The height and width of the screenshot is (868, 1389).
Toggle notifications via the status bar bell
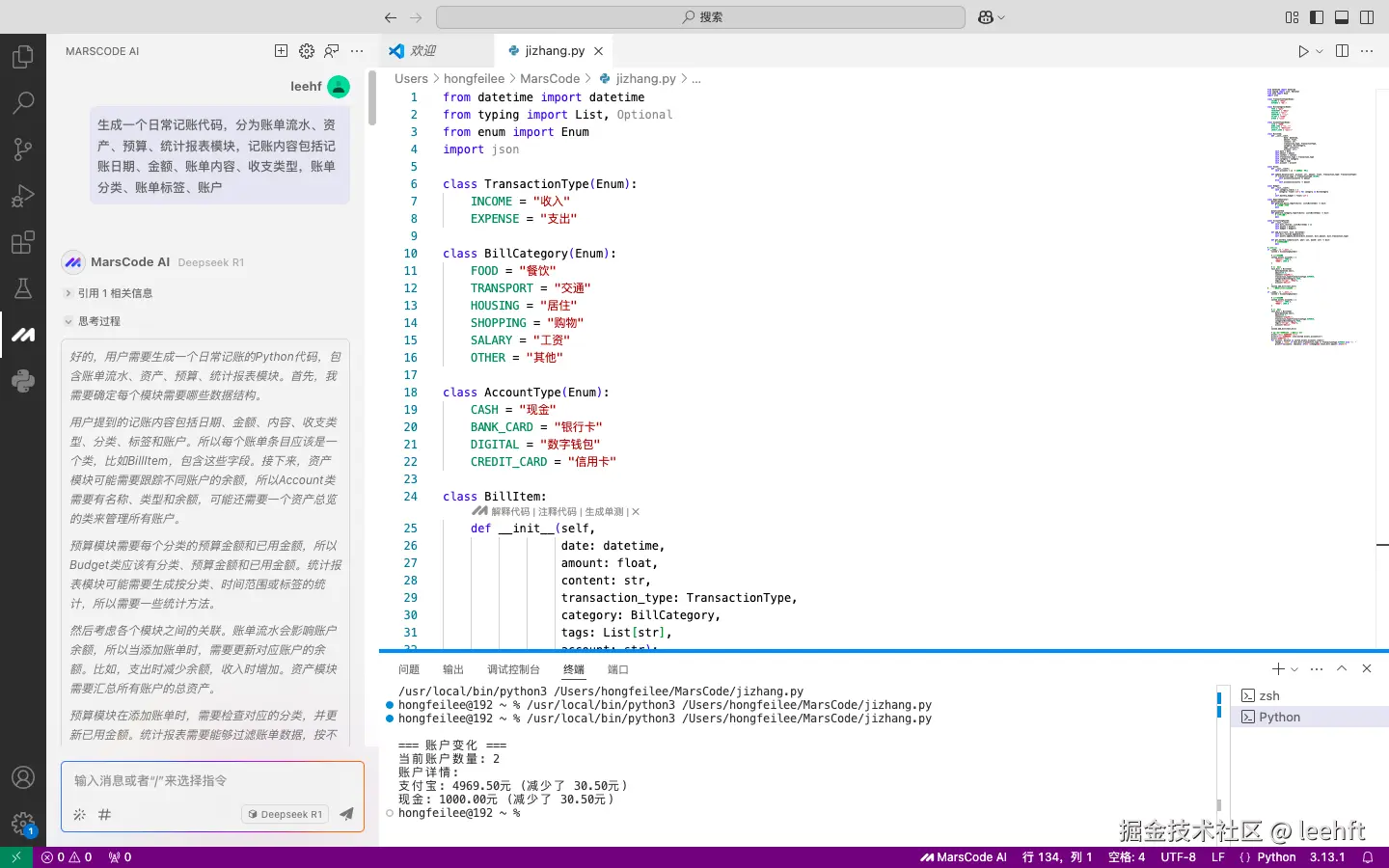1370,856
